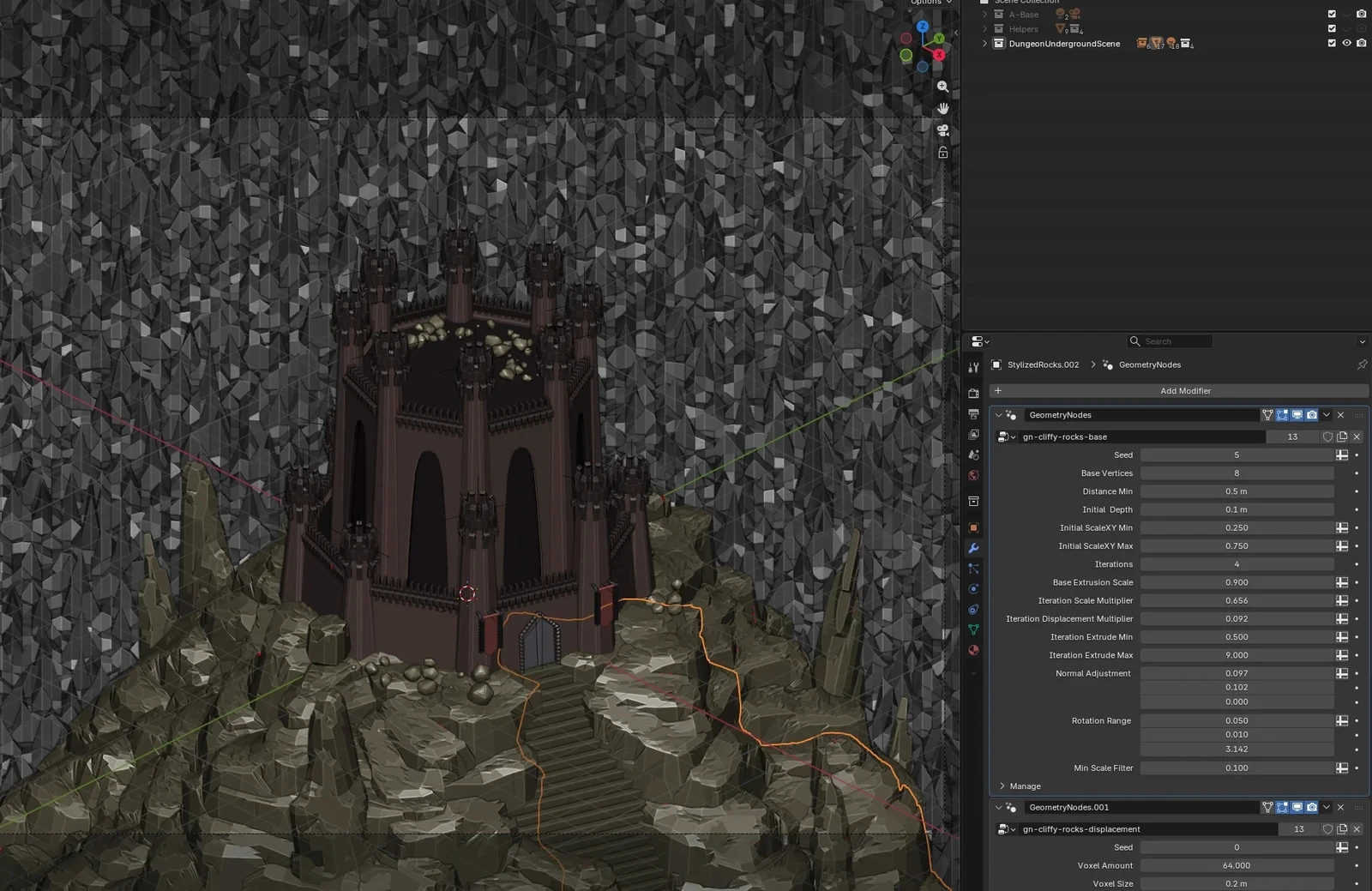Viewport: 1372px width, 891px height.
Task: Pin the properties editor context
Action: pos(1362,364)
